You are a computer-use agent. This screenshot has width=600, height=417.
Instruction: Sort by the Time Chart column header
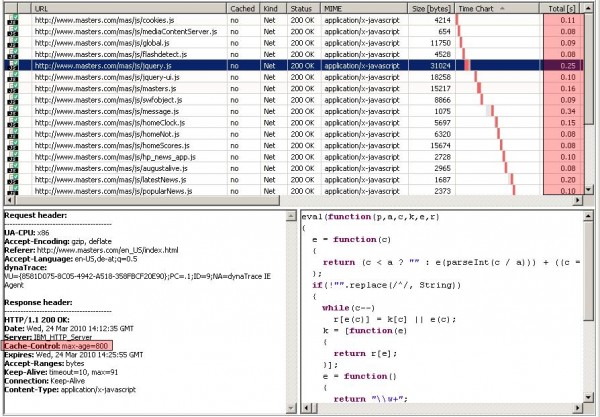(497, 8)
